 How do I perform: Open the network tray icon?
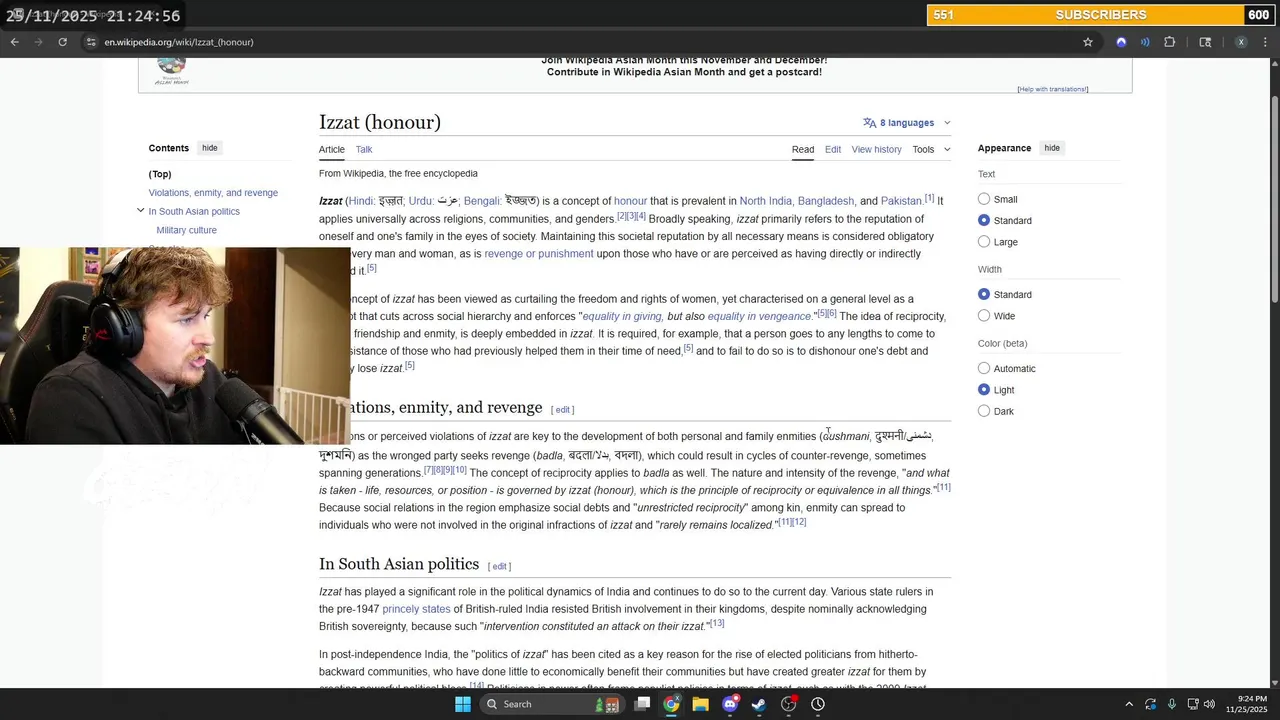coord(1193,704)
